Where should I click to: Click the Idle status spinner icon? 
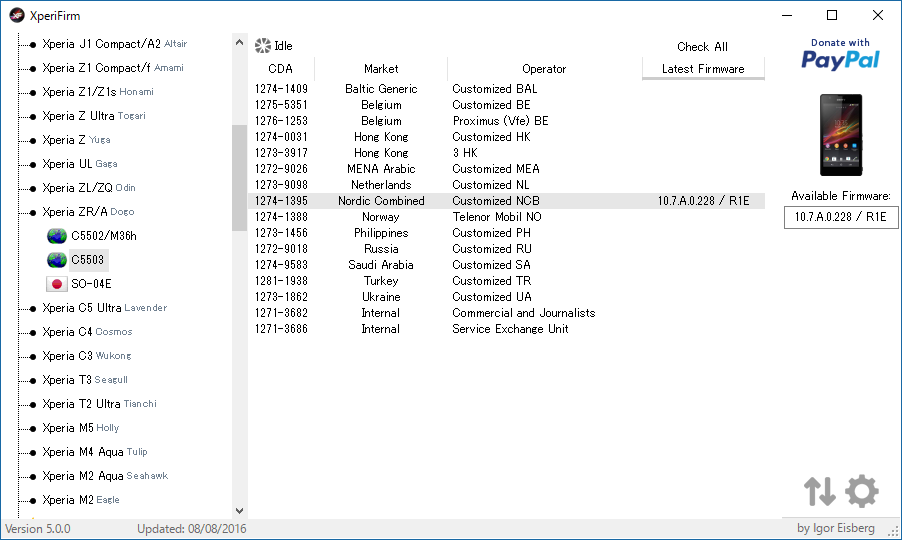(x=263, y=46)
